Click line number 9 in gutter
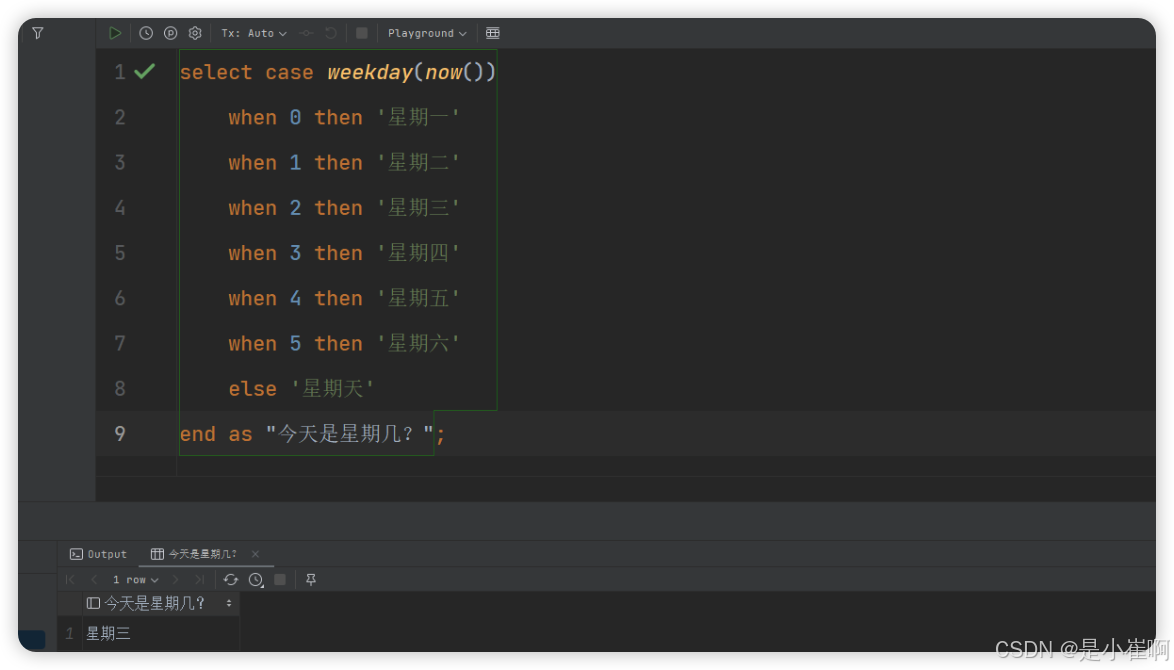This screenshot has width=1174, height=670. point(120,434)
